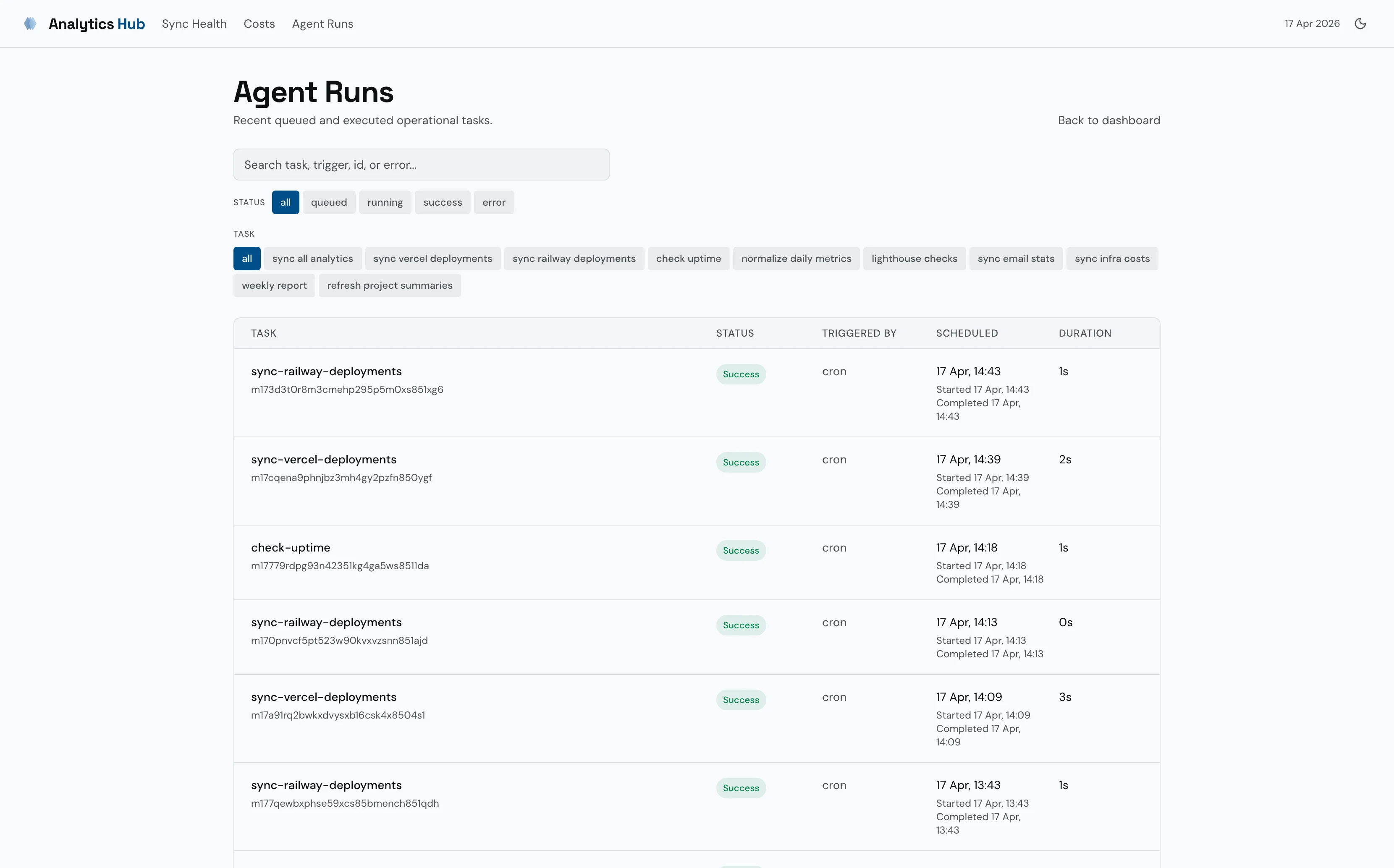1394x868 pixels.
Task: Toggle dark mode with the moon icon
Action: pos(1361,24)
